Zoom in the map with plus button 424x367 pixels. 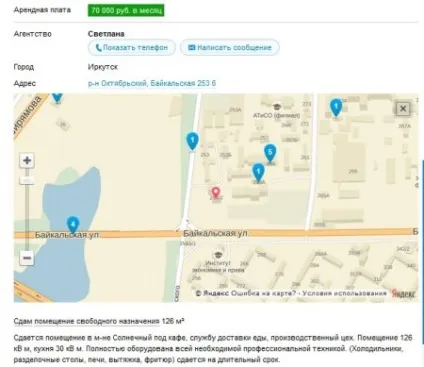[x=27, y=161]
